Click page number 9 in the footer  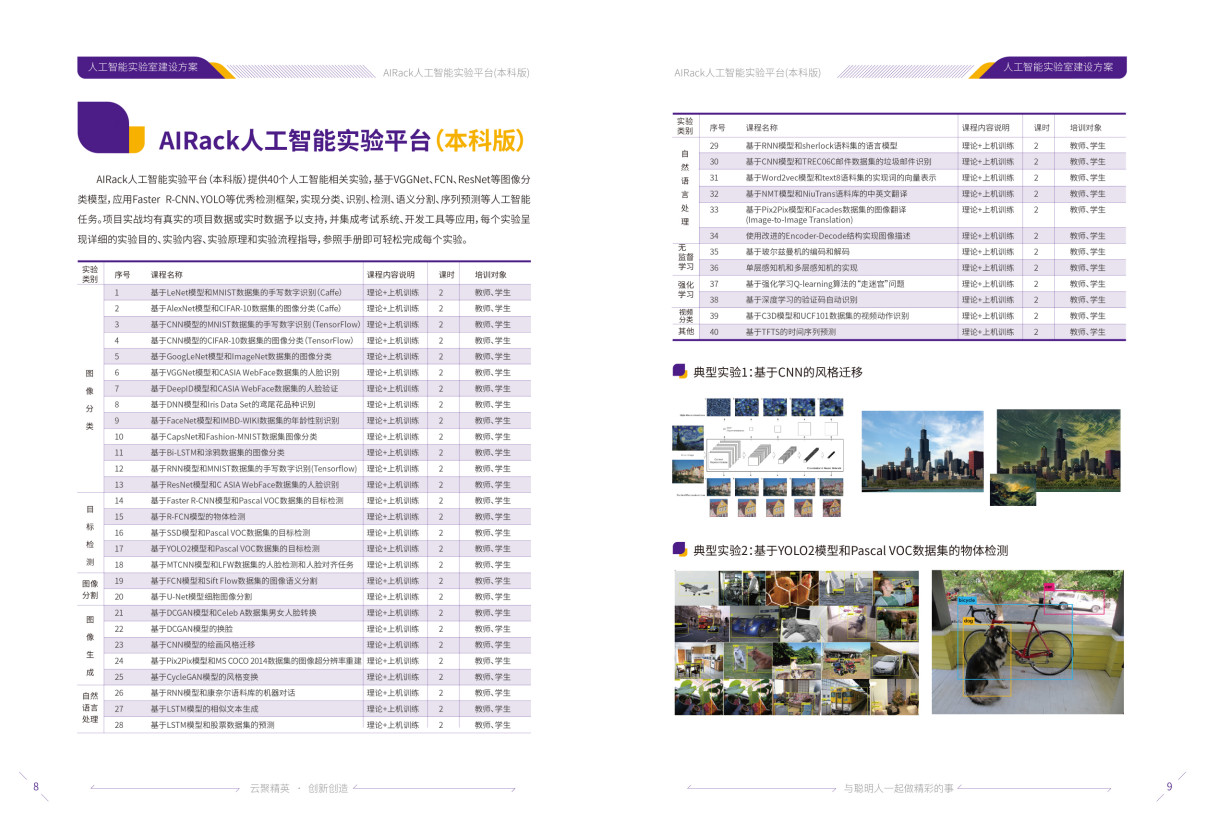(1168, 786)
